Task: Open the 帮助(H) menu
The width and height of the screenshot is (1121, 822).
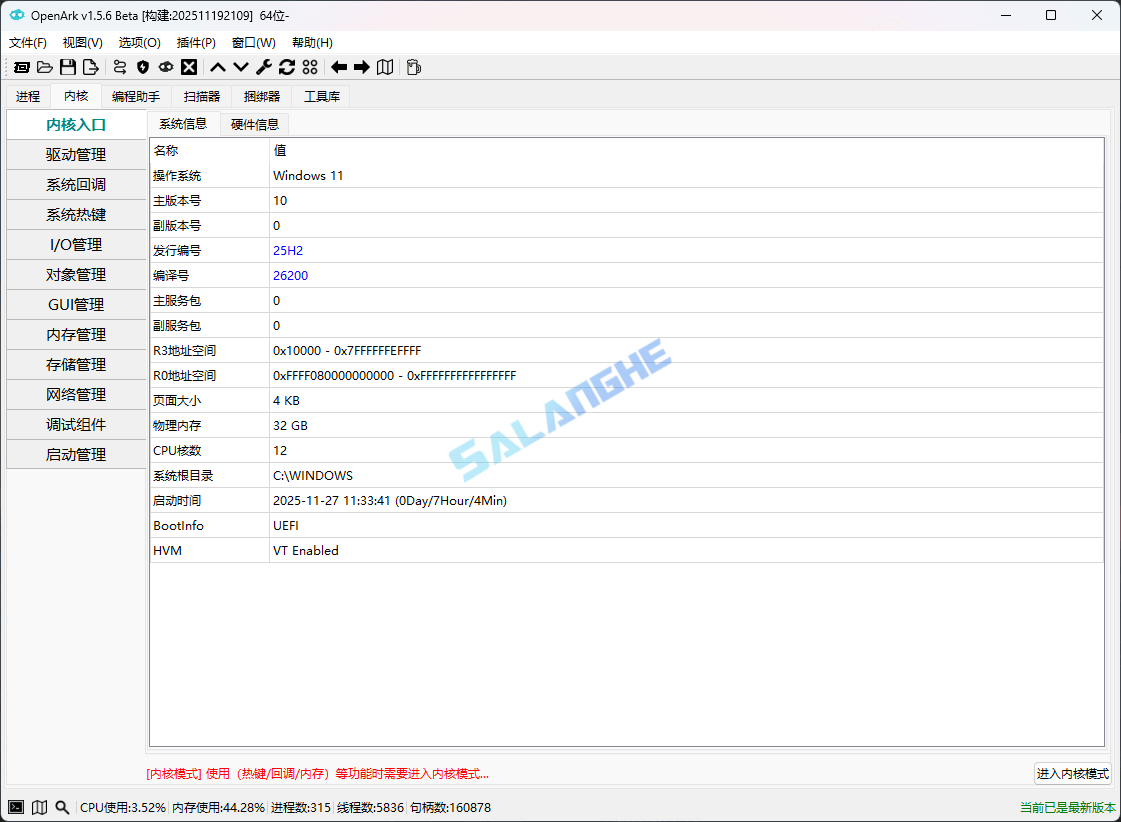Action: click(311, 42)
